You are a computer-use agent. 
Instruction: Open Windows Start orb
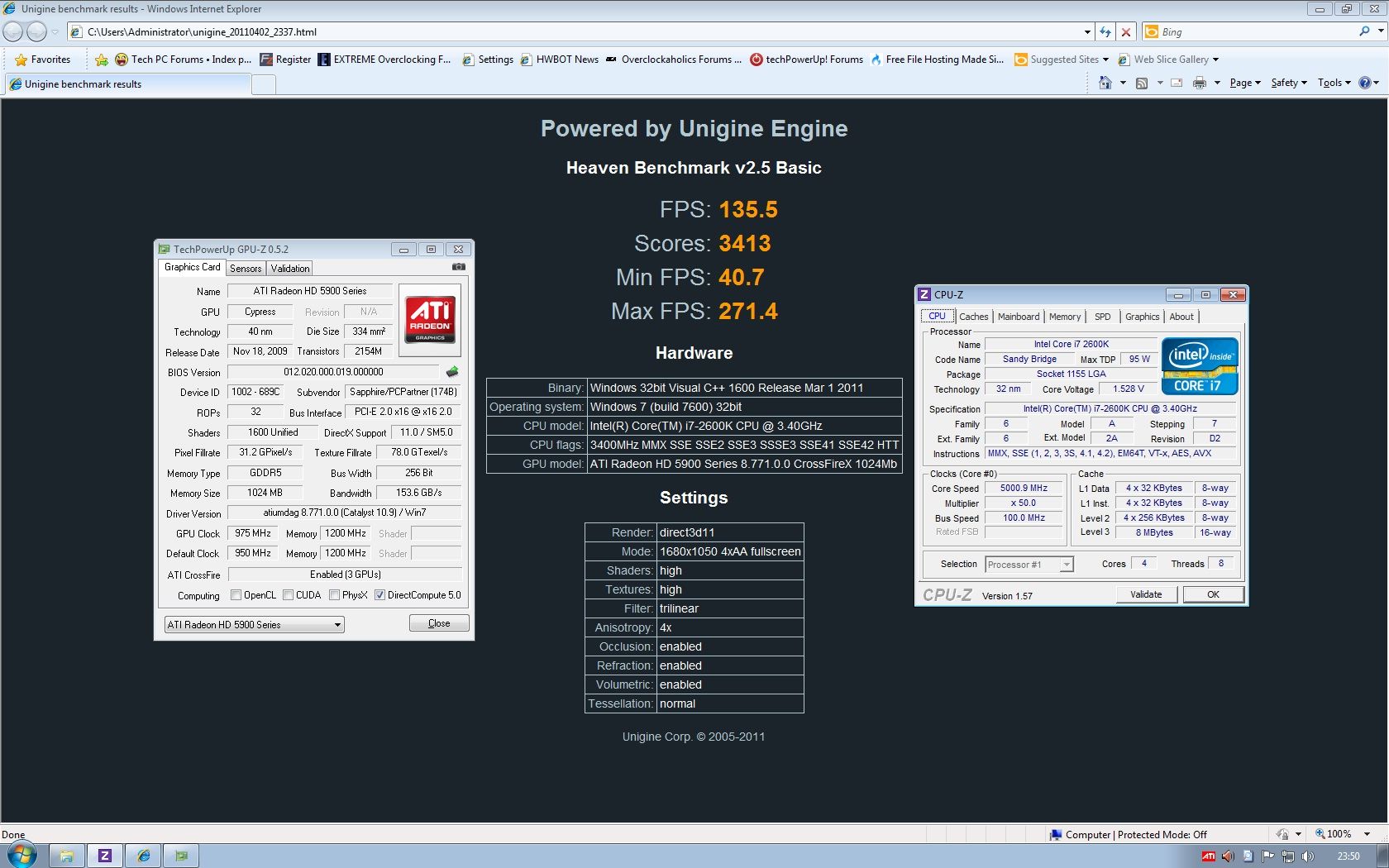coord(21,855)
